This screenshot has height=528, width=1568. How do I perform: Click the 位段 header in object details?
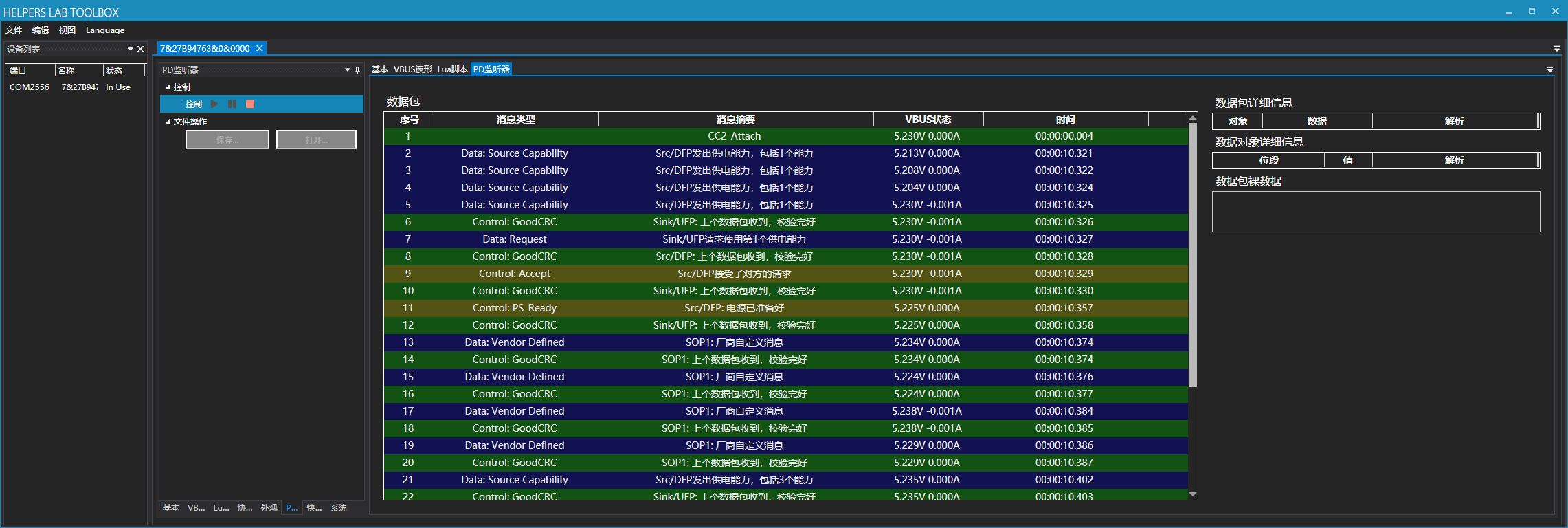1268,160
